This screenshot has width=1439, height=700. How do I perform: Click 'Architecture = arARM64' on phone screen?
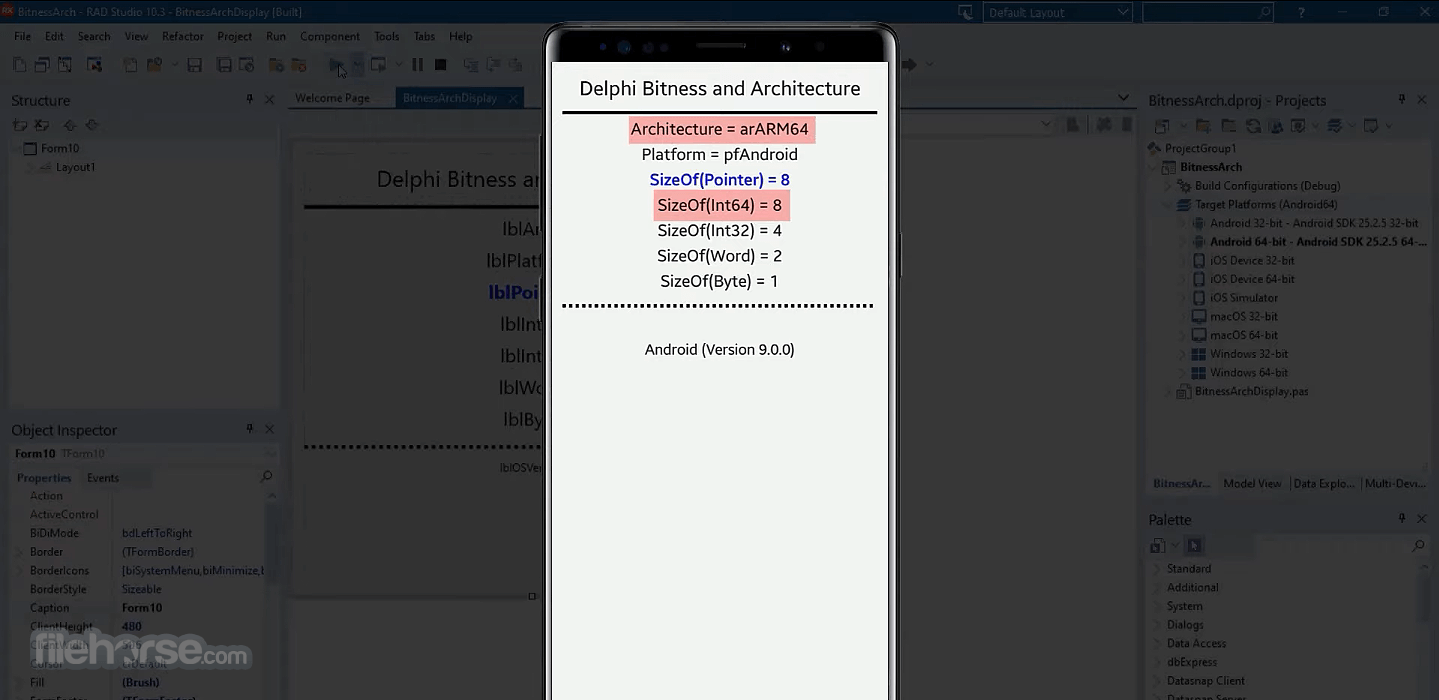click(x=720, y=129)
